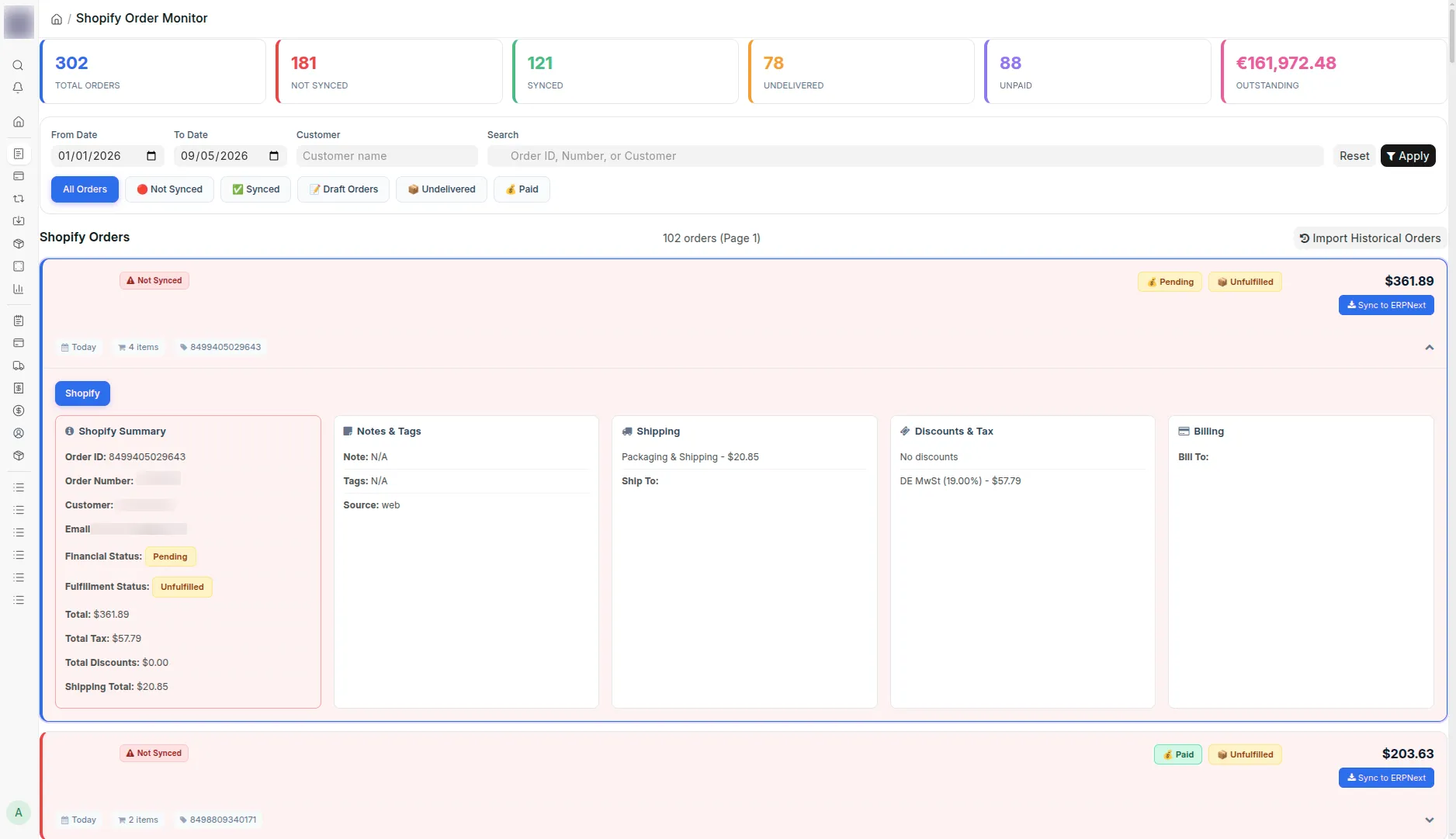This screenshot has width=1456, height=839.
Task: Click 'Packaging & Shipping - $20.85' line
Action: (690, 457)
